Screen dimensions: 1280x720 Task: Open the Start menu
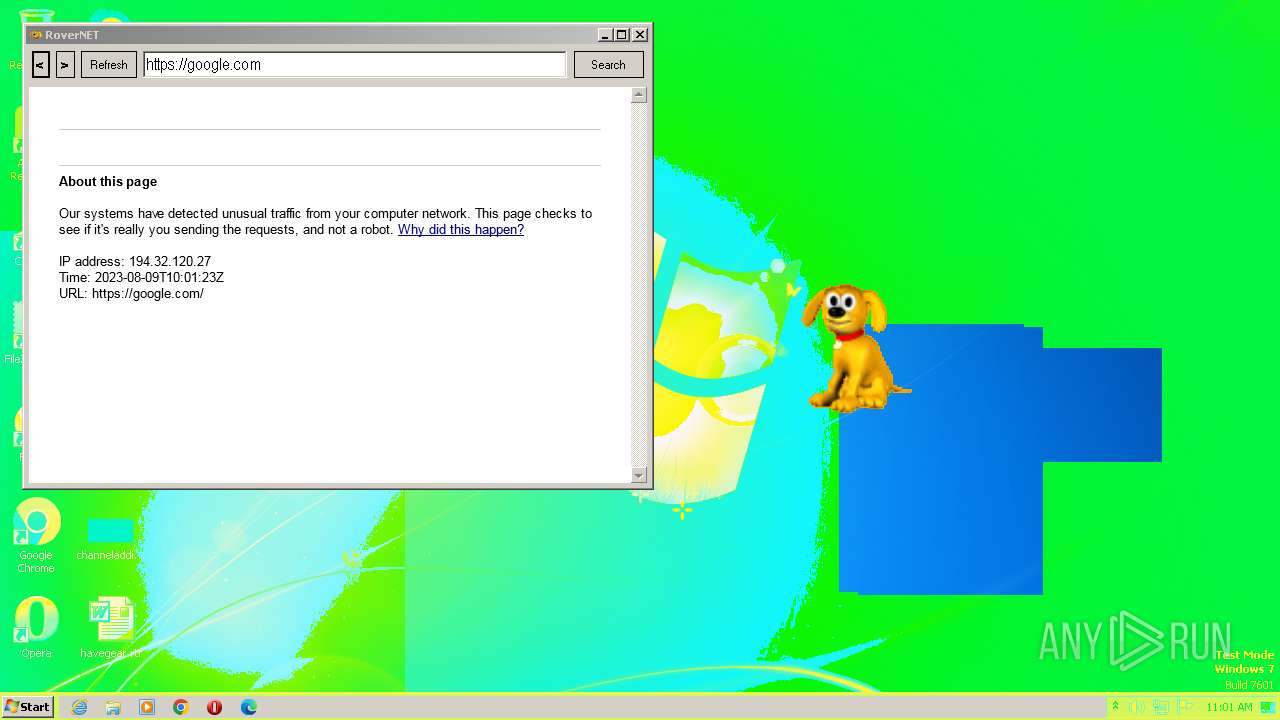[27, 707]
